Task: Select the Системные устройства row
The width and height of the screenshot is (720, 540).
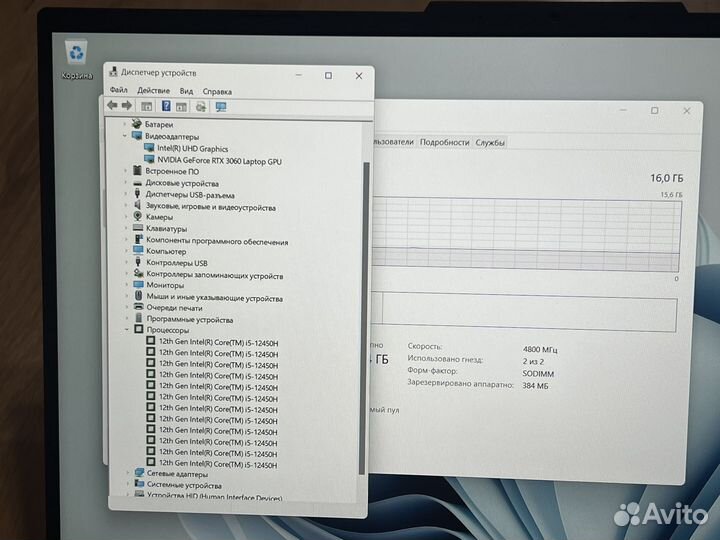Action: (x=184, y=485)
